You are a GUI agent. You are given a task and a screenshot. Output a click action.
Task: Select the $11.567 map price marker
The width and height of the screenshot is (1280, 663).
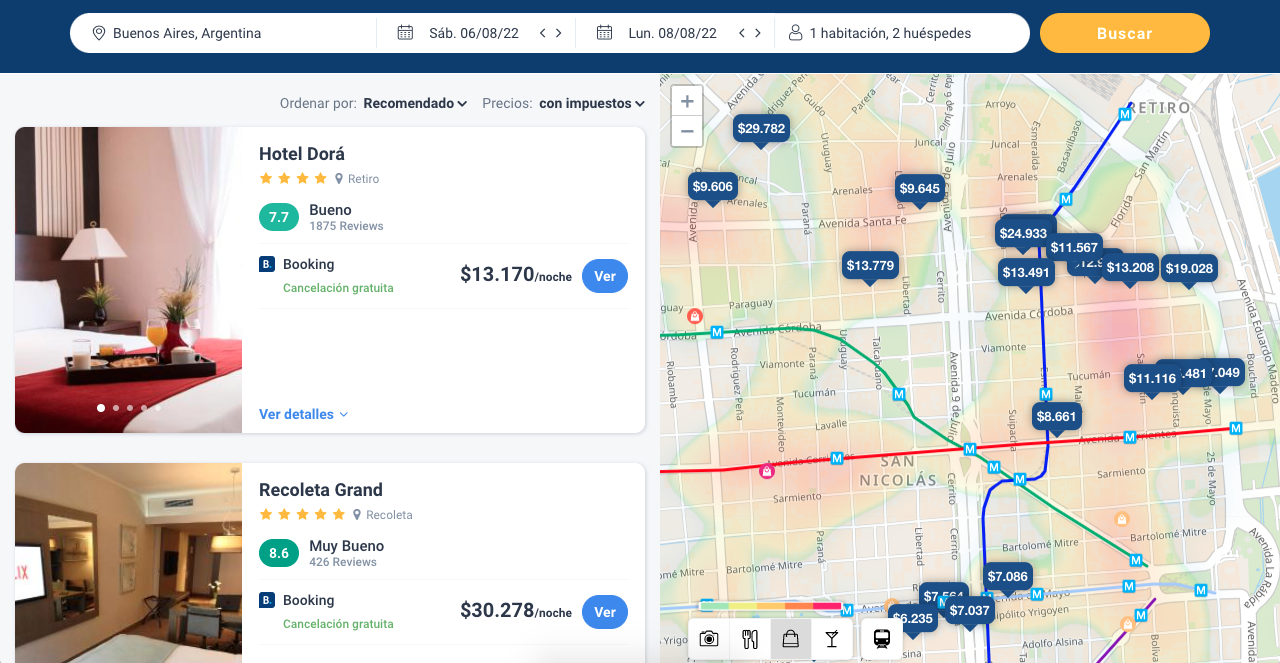[1075, 248]
